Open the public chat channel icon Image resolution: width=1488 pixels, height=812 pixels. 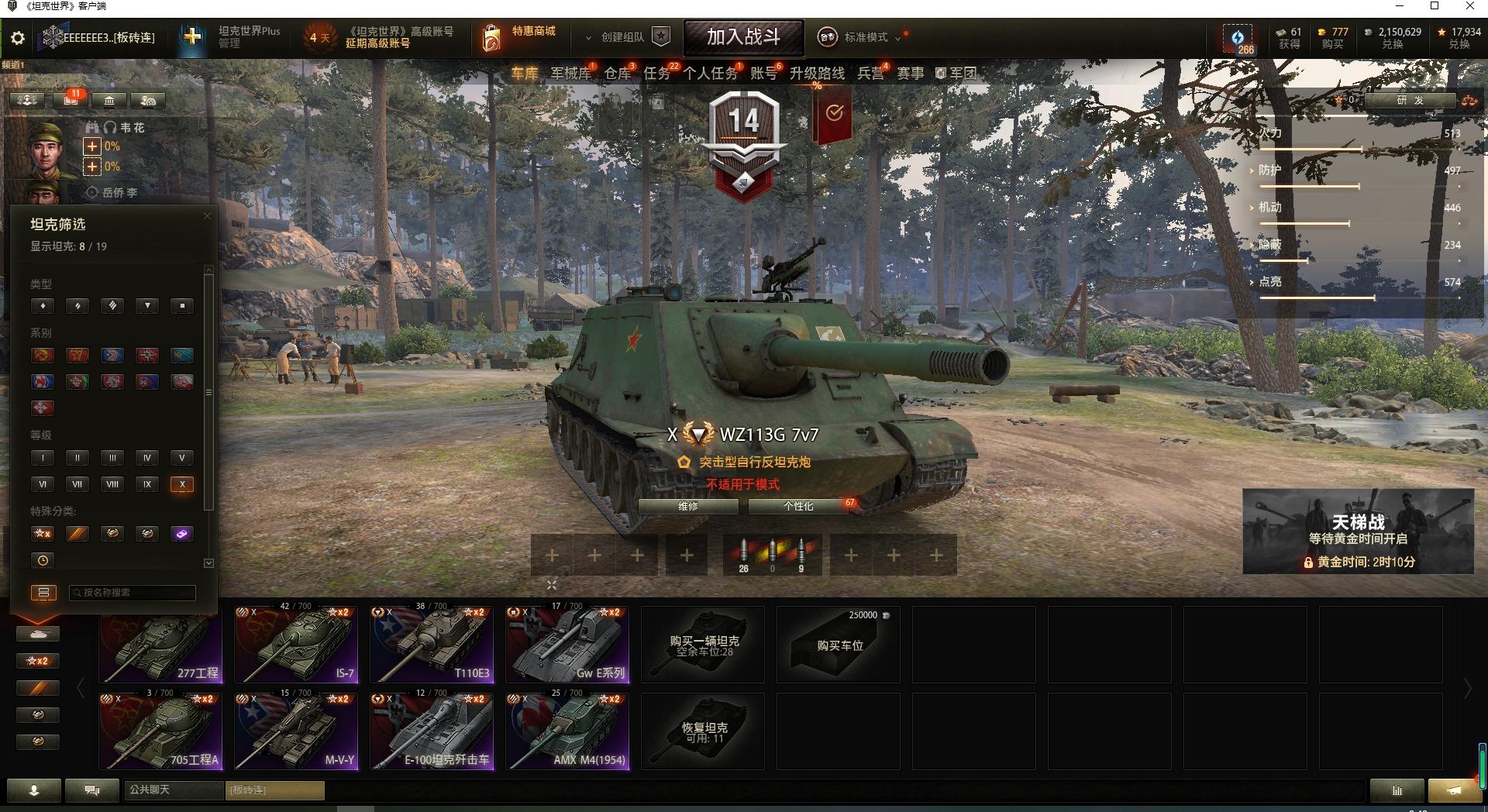click(x=92, y=790)
